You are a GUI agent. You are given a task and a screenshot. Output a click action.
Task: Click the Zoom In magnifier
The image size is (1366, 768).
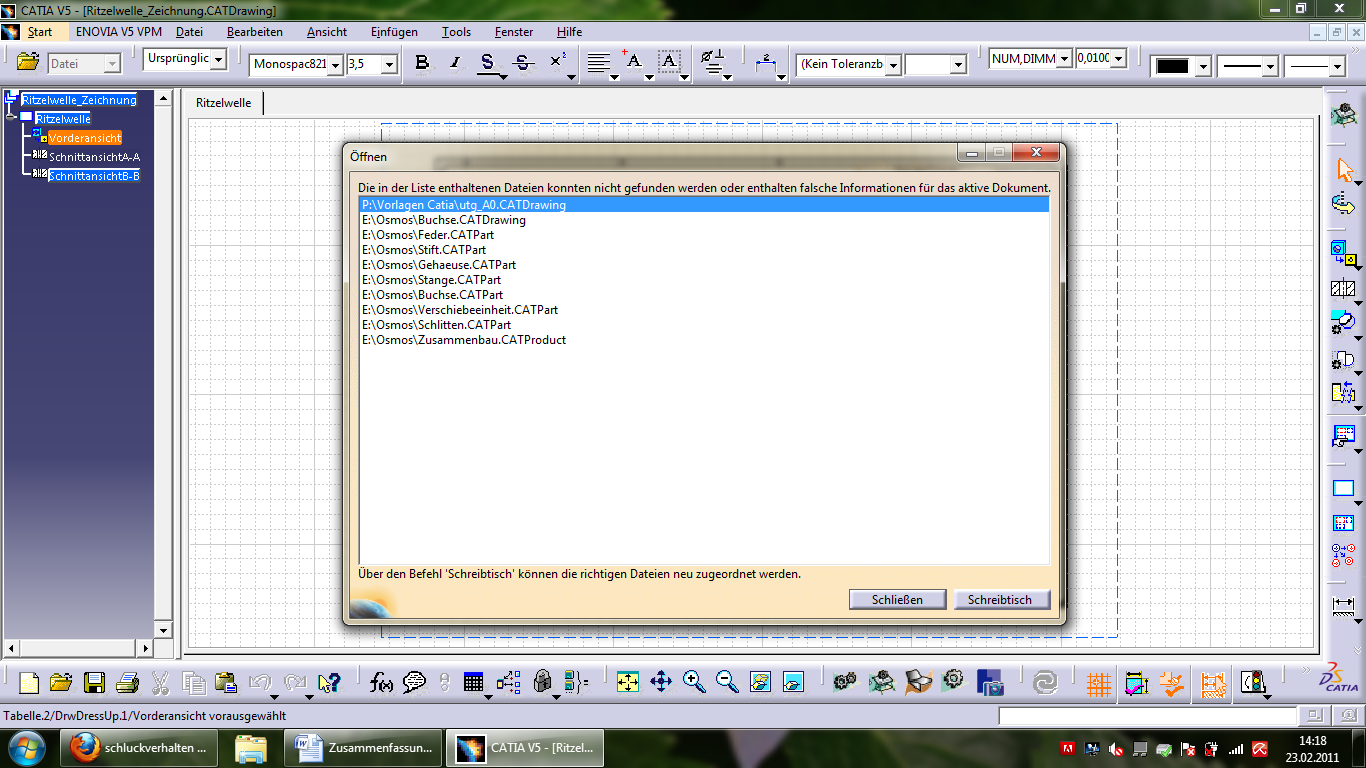(694, 683)
